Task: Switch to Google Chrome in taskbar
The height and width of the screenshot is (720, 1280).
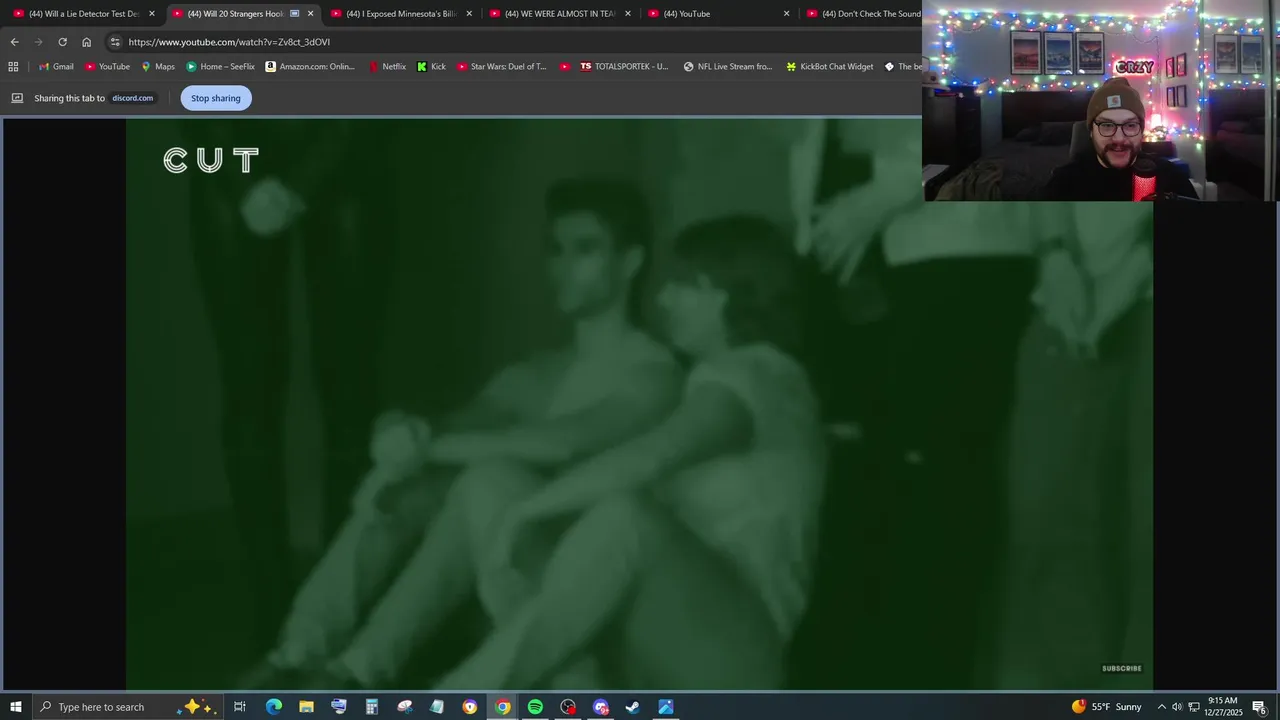Action: tap(502, 707)
